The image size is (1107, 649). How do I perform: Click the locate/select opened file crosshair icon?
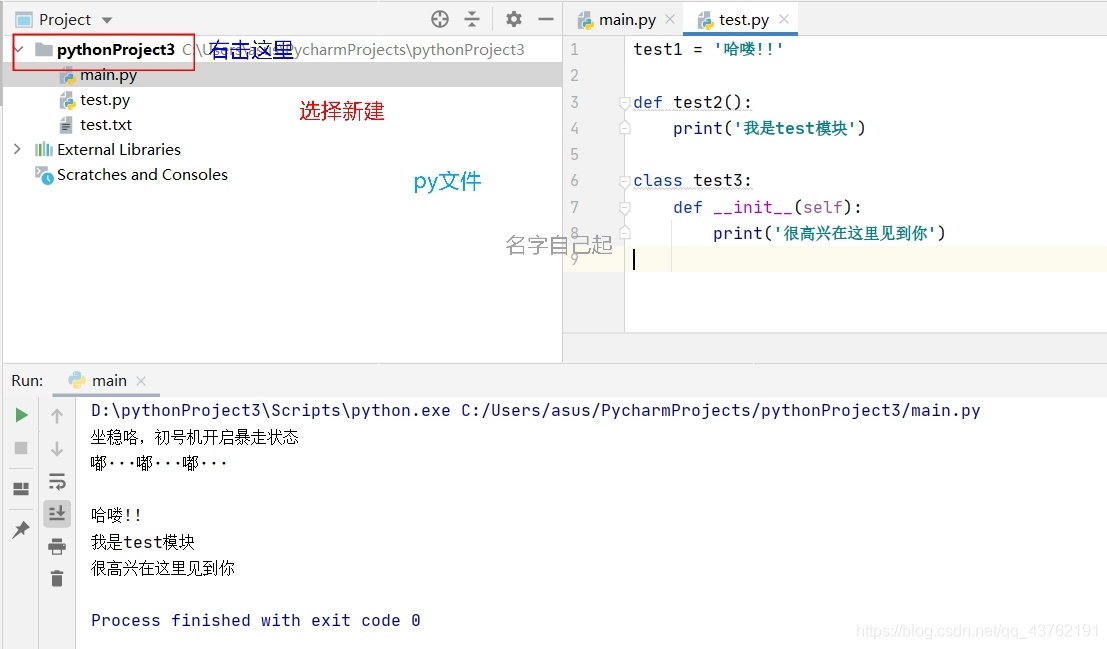click(440, 19)
